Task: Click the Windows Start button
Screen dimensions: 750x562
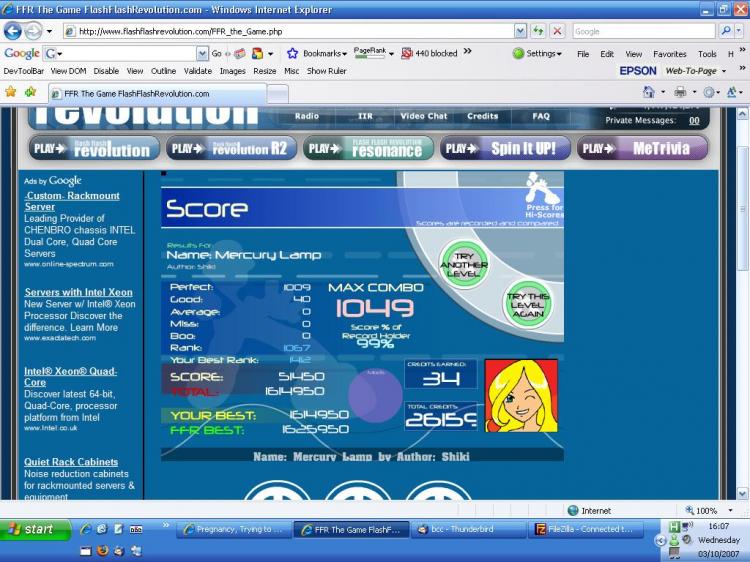Action: point(35,529)
